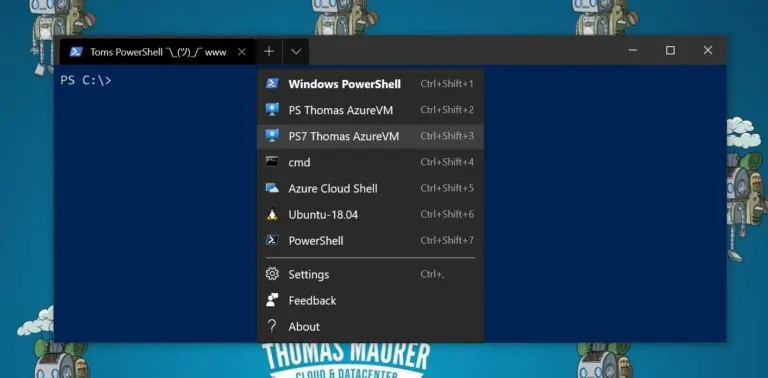The width and height of the screenshot is (768, 378).
Task: Click the Ctrl+Shift+7 shortcut text
Action: [447, 240]
